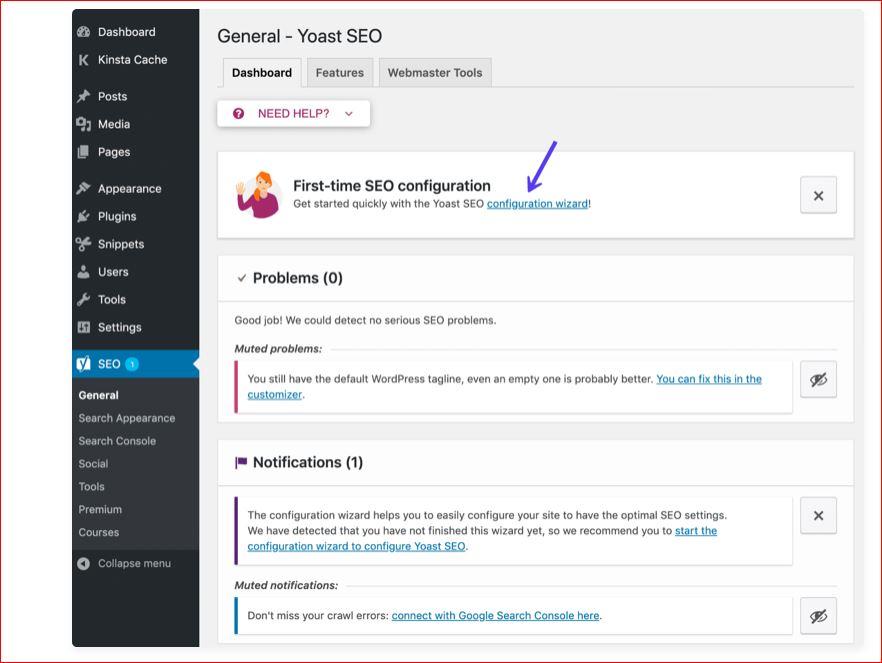Open the configuration wizard link

537,204
